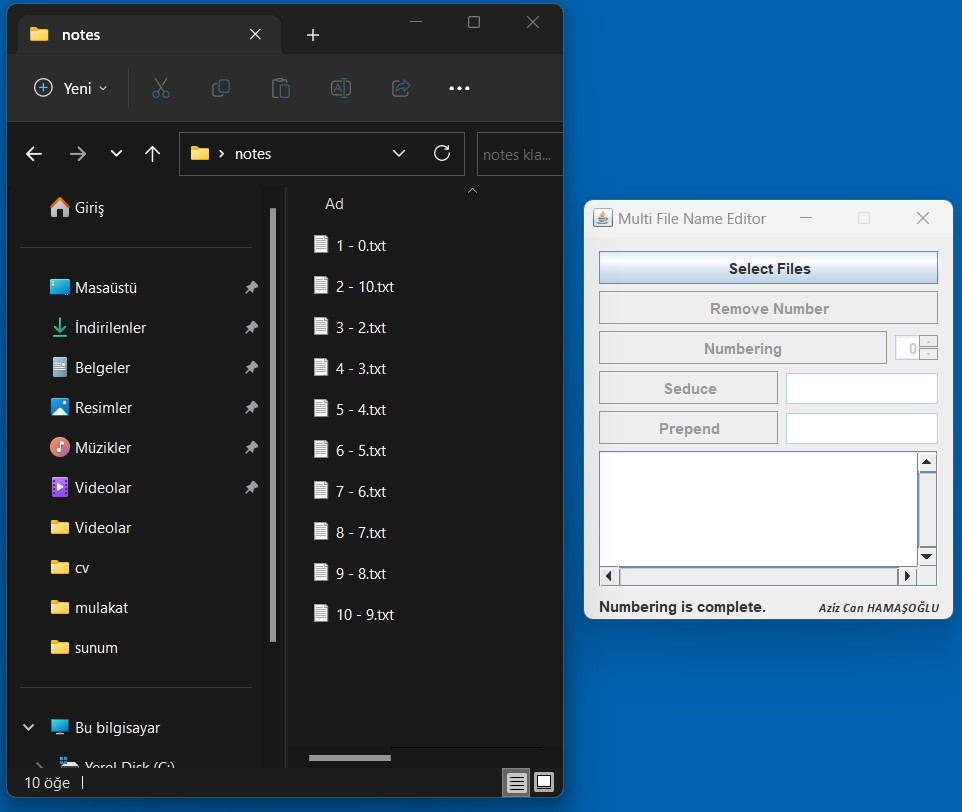
Task: Select the Cut icon in the Explorer toolbar
Action: coord(161,88)
